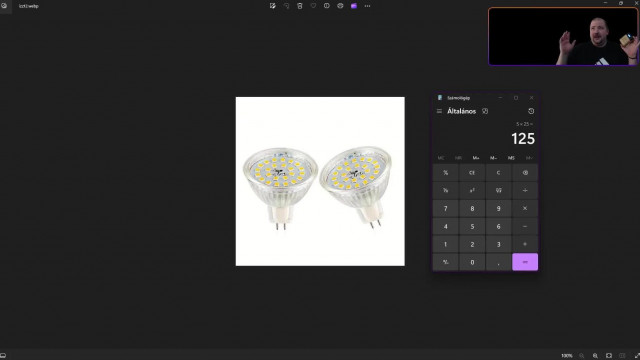The height and width of the screenshot is (360, 640).
Task: Click the MS memory store button
Action: pyautogui.click(x=511, y=158)
